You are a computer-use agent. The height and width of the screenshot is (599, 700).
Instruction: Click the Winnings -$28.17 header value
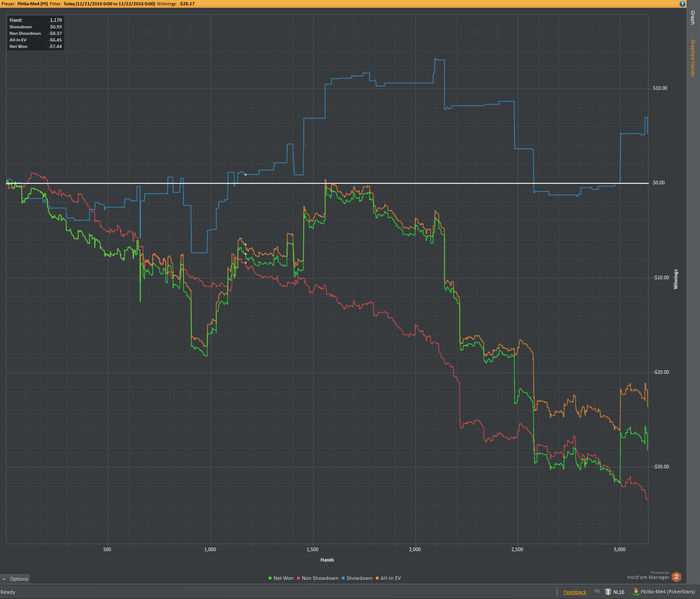pyautogui.click(x=187, y=4)
